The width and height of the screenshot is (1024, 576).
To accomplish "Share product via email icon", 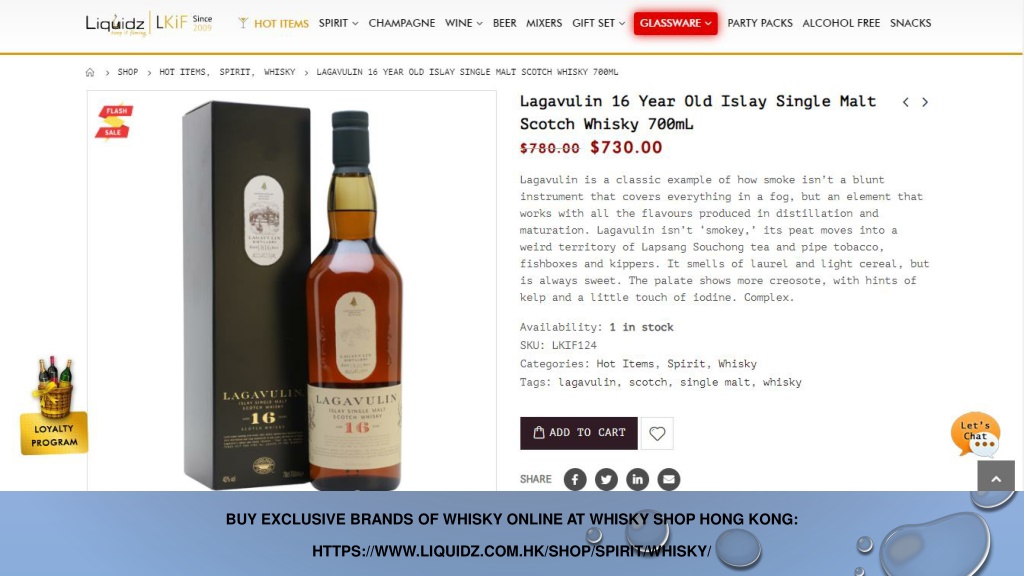I will coord(669,479).
